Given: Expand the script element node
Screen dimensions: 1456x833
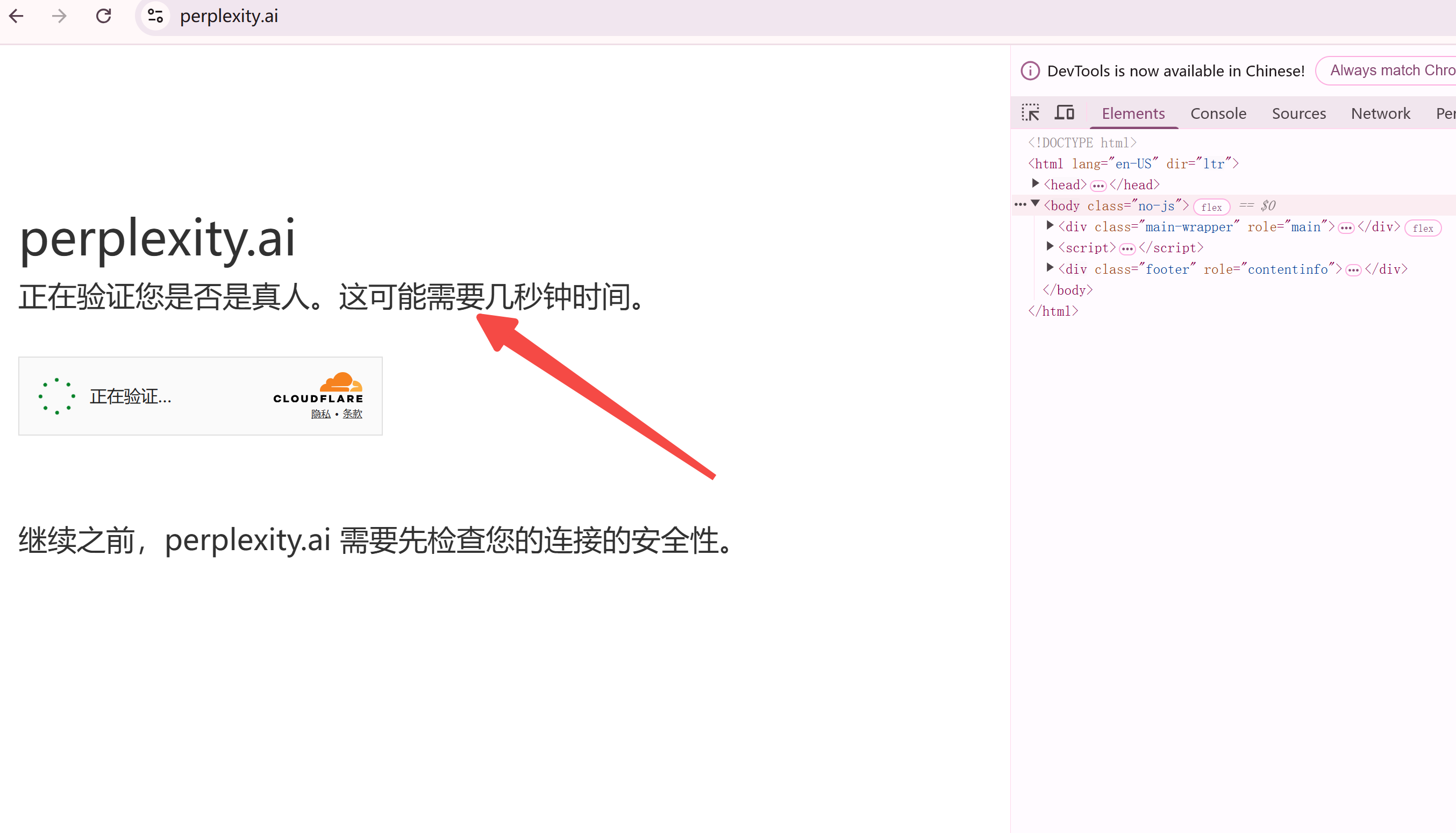Looking at the screenshot, I should (1050, 247).
